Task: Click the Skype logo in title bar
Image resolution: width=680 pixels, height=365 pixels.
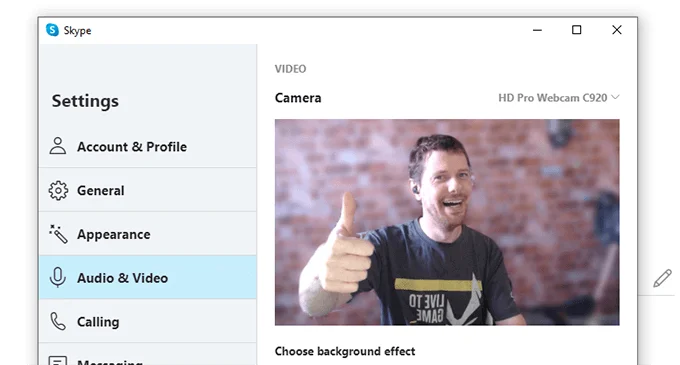Action: 52,30
